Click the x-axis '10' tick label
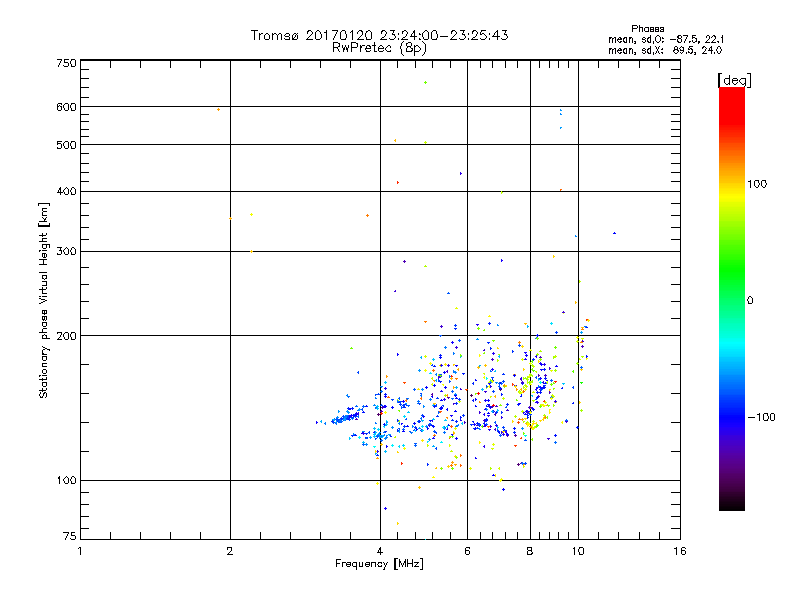Screen dimensions: 800x600 click(x=578, y=551)
